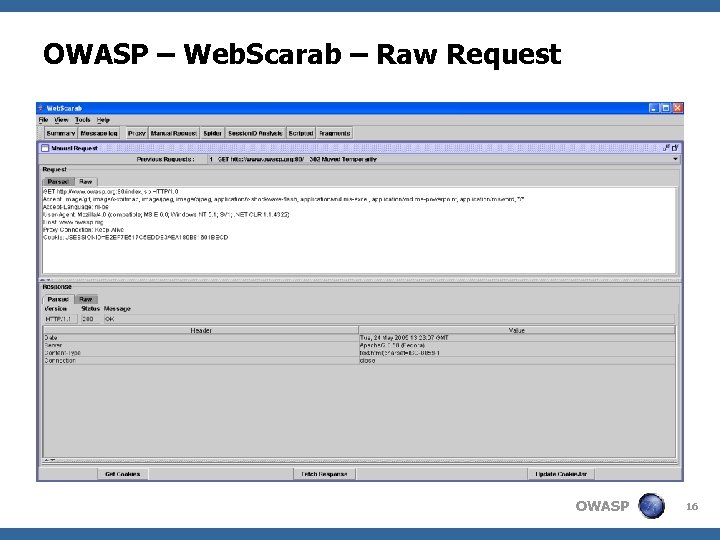720x540 pixels.
Task: Maximize the WebScarab window
Action: coord(665,108)
